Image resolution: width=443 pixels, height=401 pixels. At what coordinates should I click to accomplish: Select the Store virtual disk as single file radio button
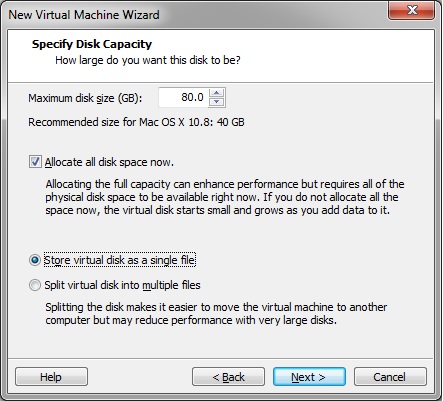[35, 260]
